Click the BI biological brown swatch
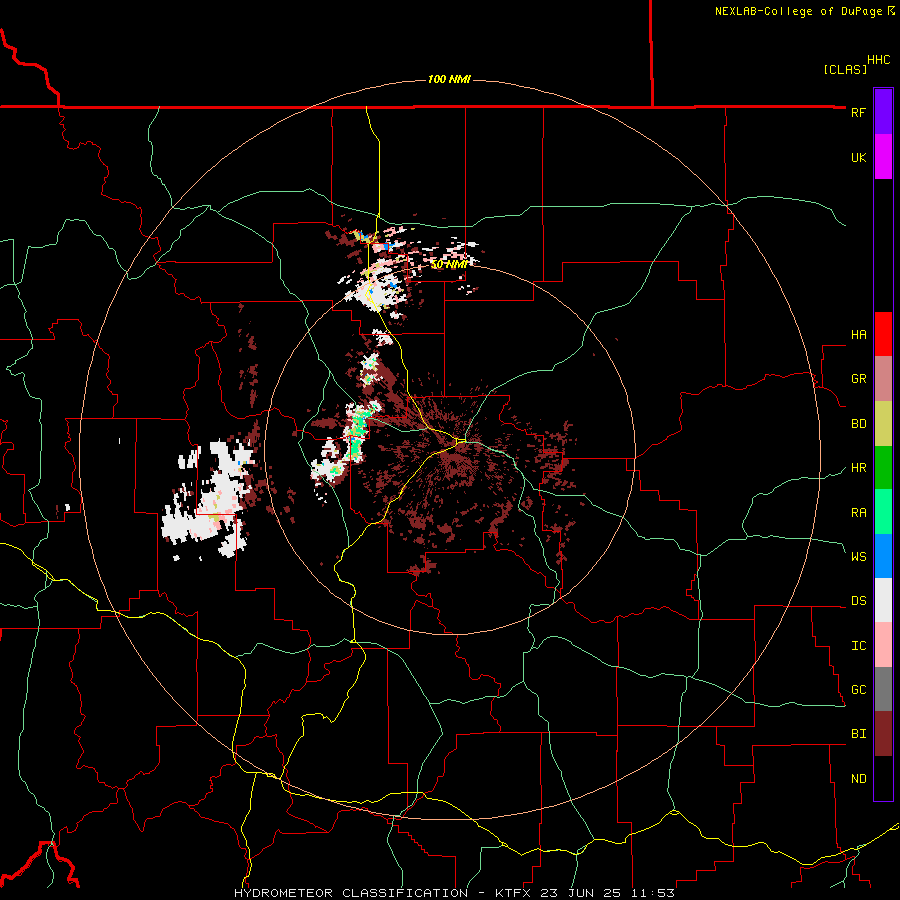Viewport: 900px width, 900px height. click(883, 734)
